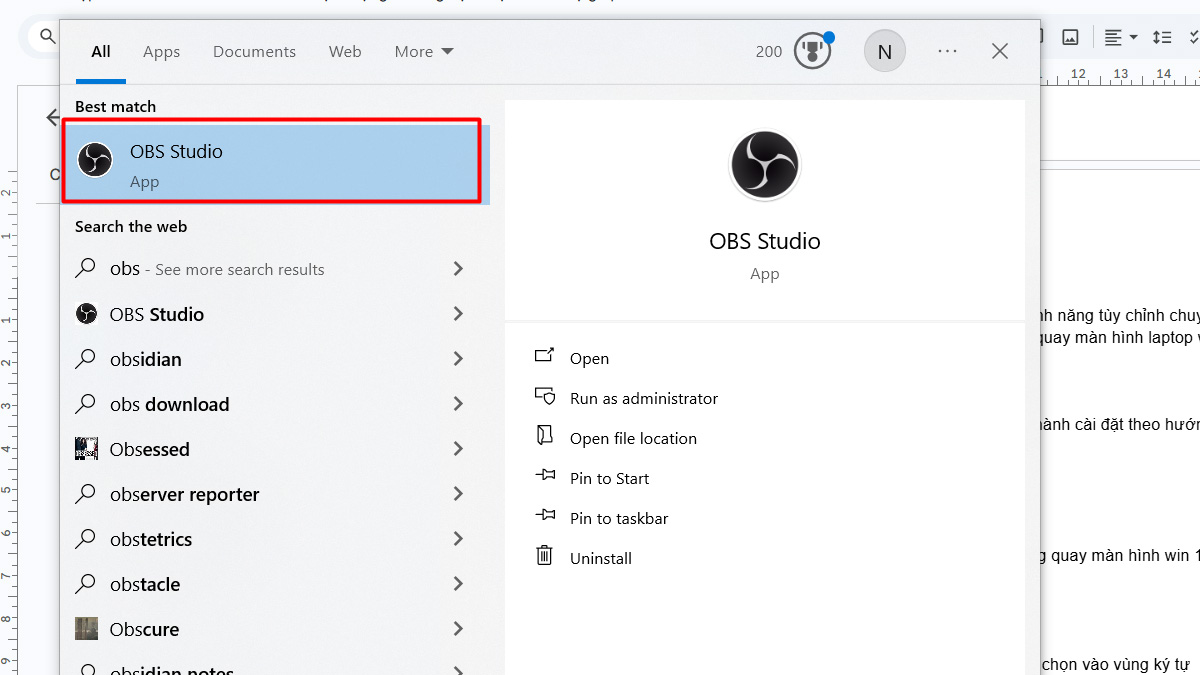Image resolution: width=1200 pixels, height=675 pixels.
Task: Expand the 'obsidian' suggestion chevron
Action: [x=458, y=358]
